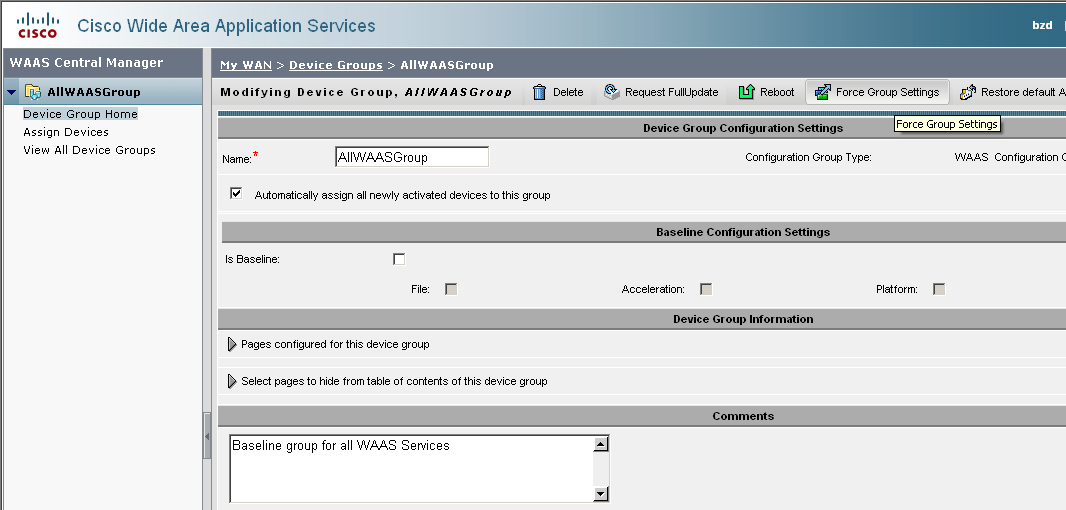Check the Is Baseline checkbox
The height and width of the screenshot is (510, 1066).
[x=399, y=259]
